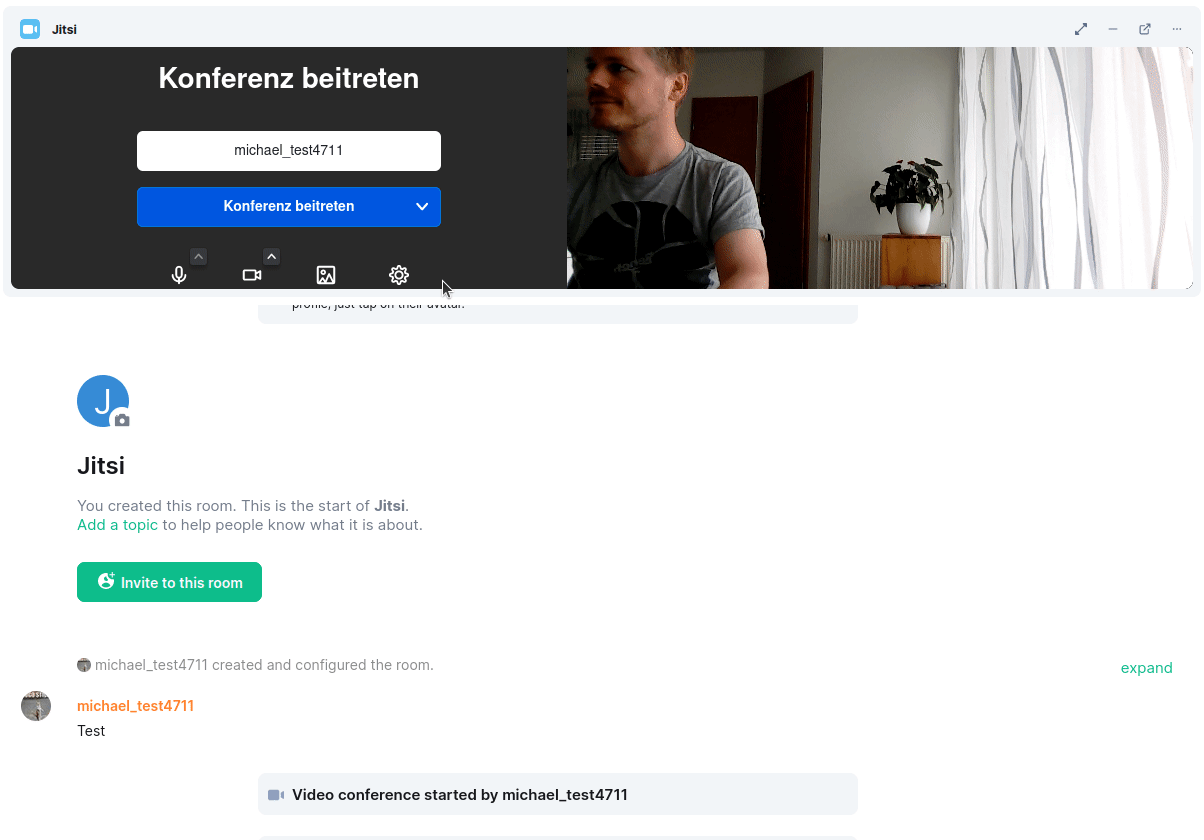Click the Jitsi room heading text
Screen dimensions: 1204x840
click(x=101, y=465)
